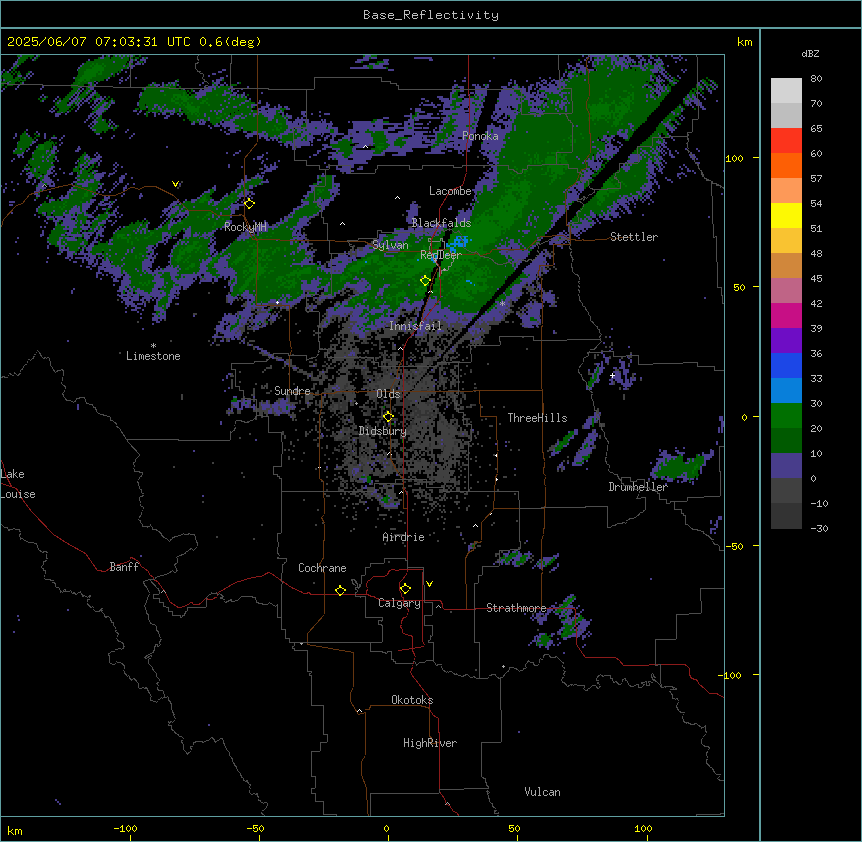This screenshot has width=862, height=842.
Task: Click the Lake Louise label
Action: (18, 484)
